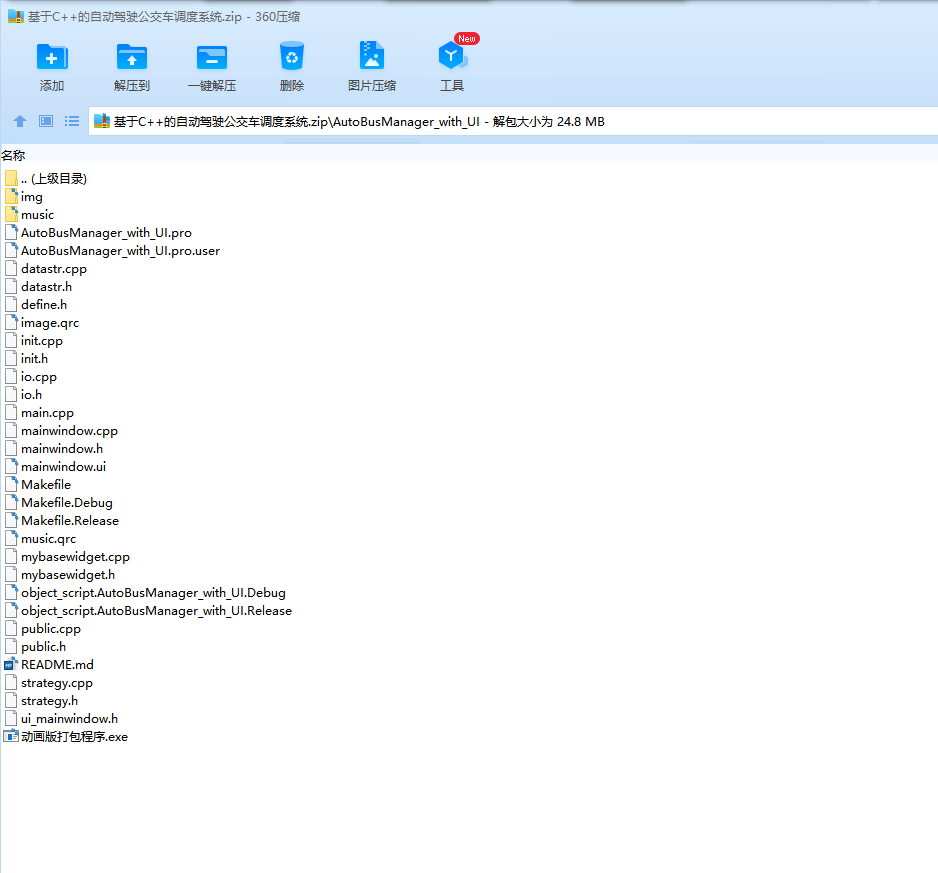This screenshot has width=938, height=873.
Task: Click the img folder icon
Action: point(11,196)
